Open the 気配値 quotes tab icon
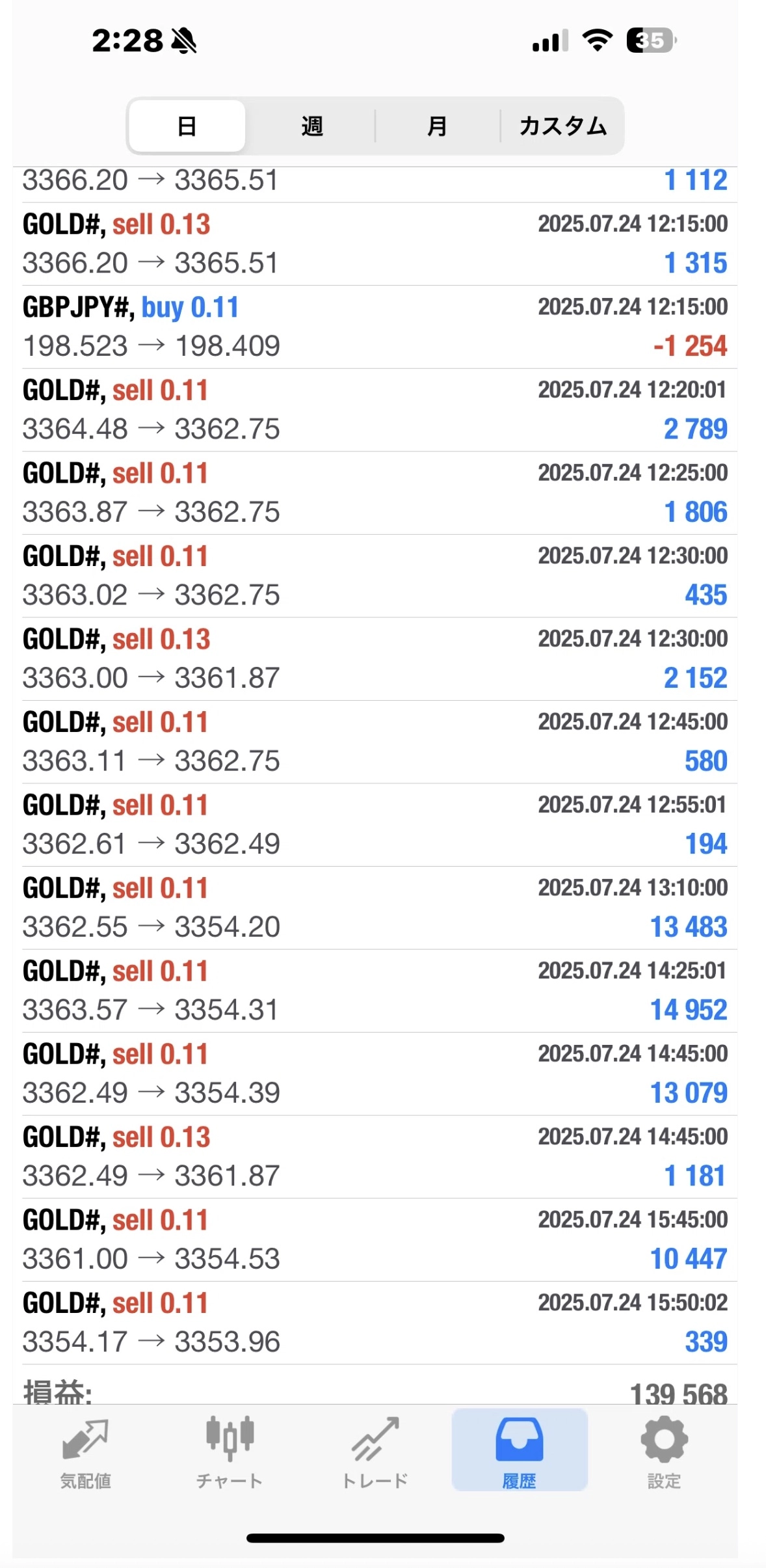Image resolution: width=766 pixels, height=1568 pixels. tap(85, 1439)
